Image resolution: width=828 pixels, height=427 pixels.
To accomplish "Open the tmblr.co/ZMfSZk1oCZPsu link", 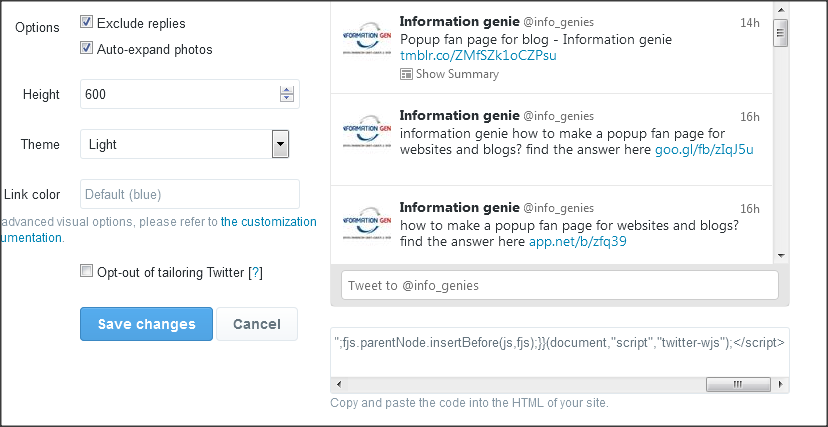I will pyautogui.click(x=478, y=55).
